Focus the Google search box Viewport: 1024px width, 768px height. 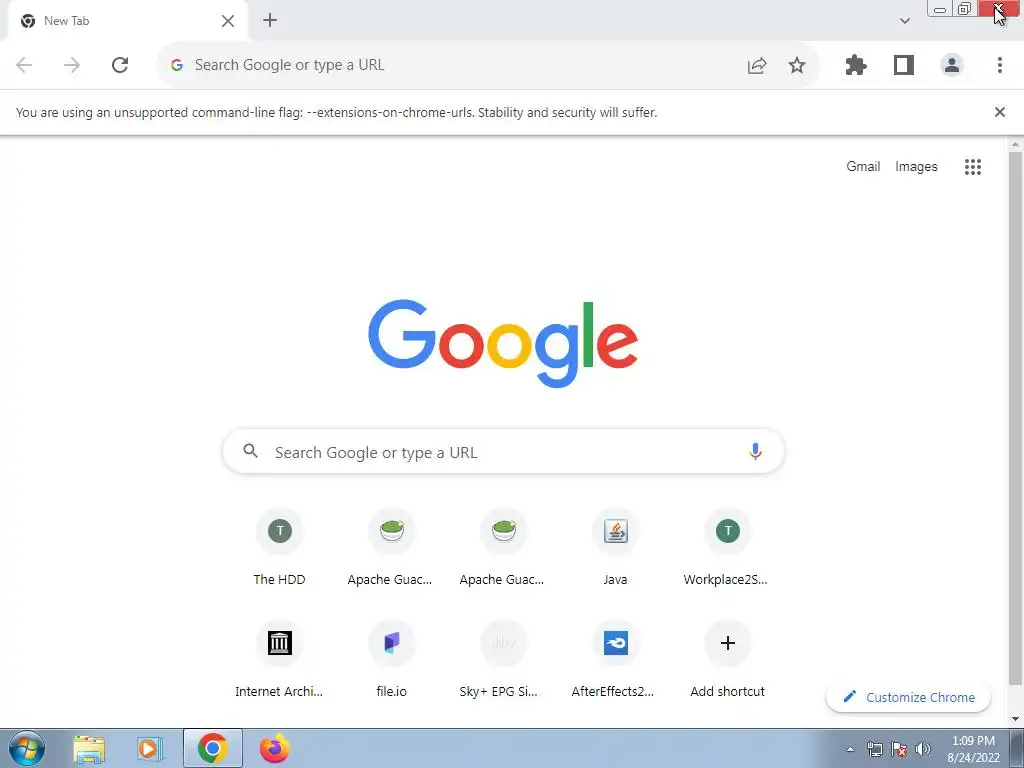point(503,452)
